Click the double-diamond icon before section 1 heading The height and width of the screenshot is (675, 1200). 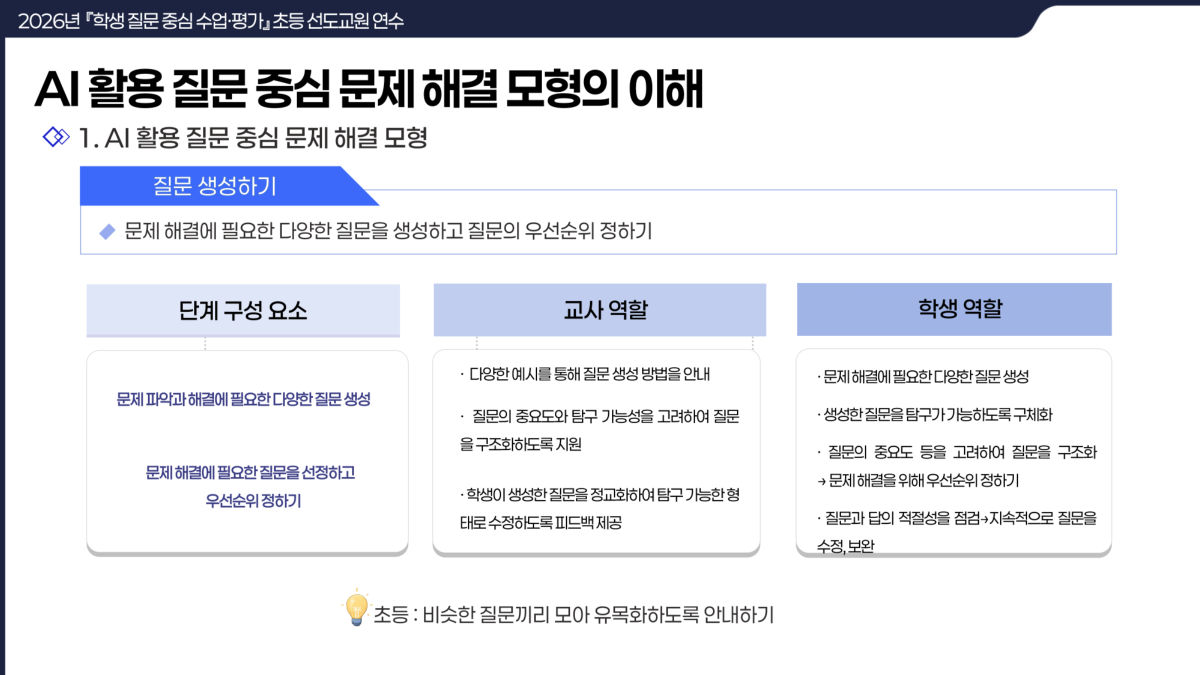(x=57, y=137)
